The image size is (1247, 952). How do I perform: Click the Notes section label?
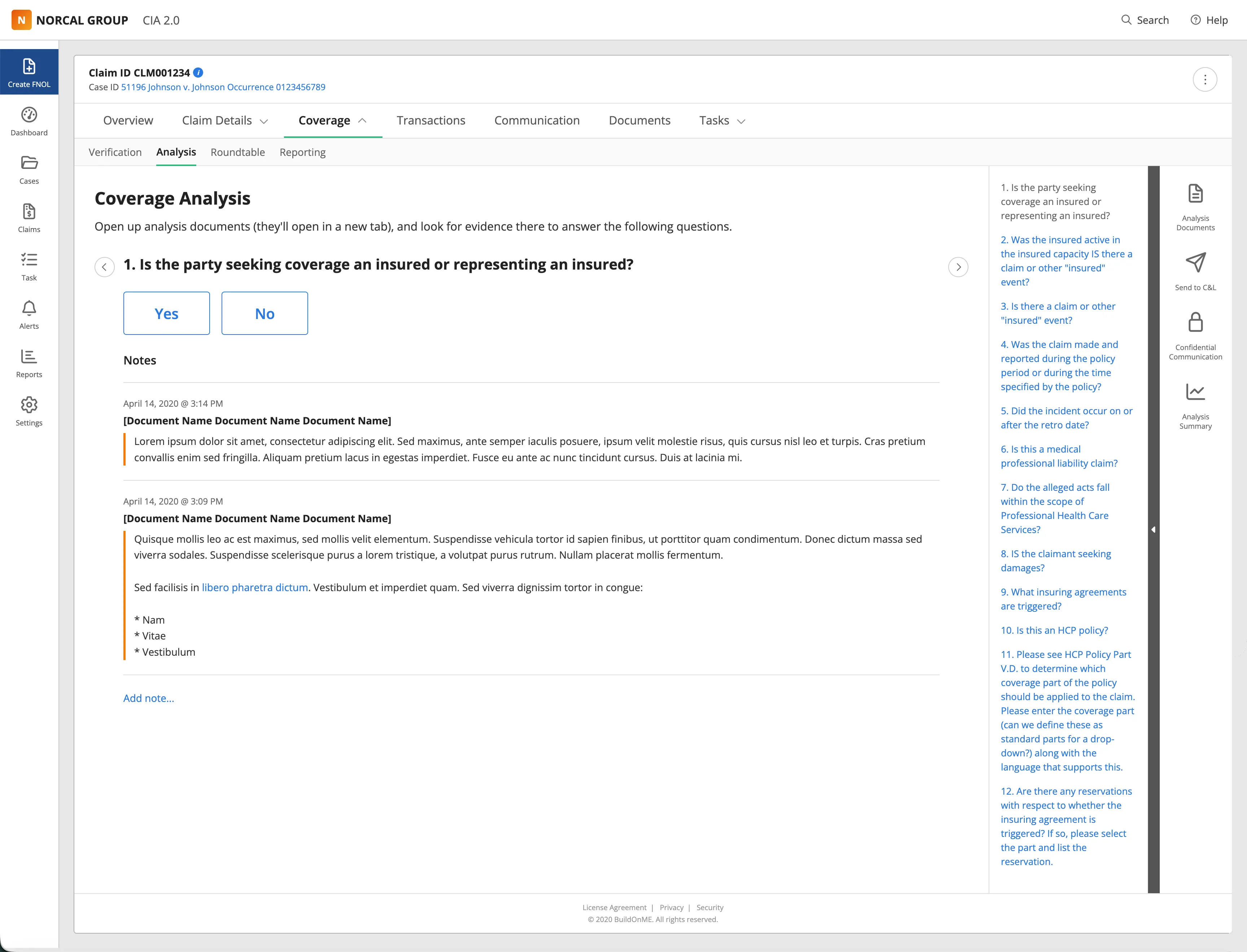(140, 361)
